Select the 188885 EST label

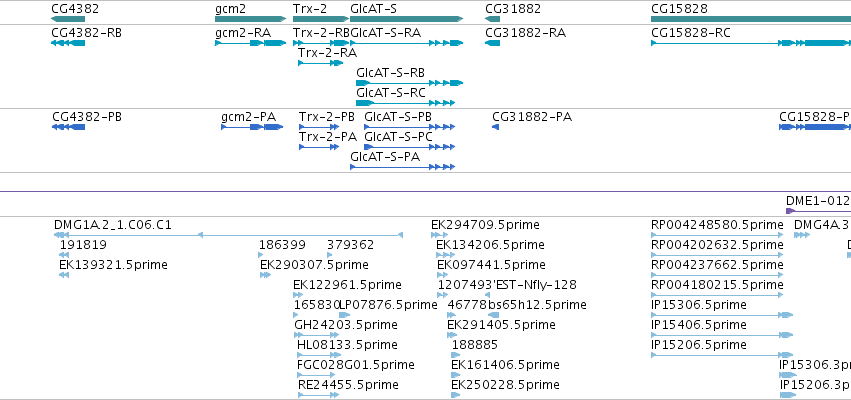(x=474, y=345)
